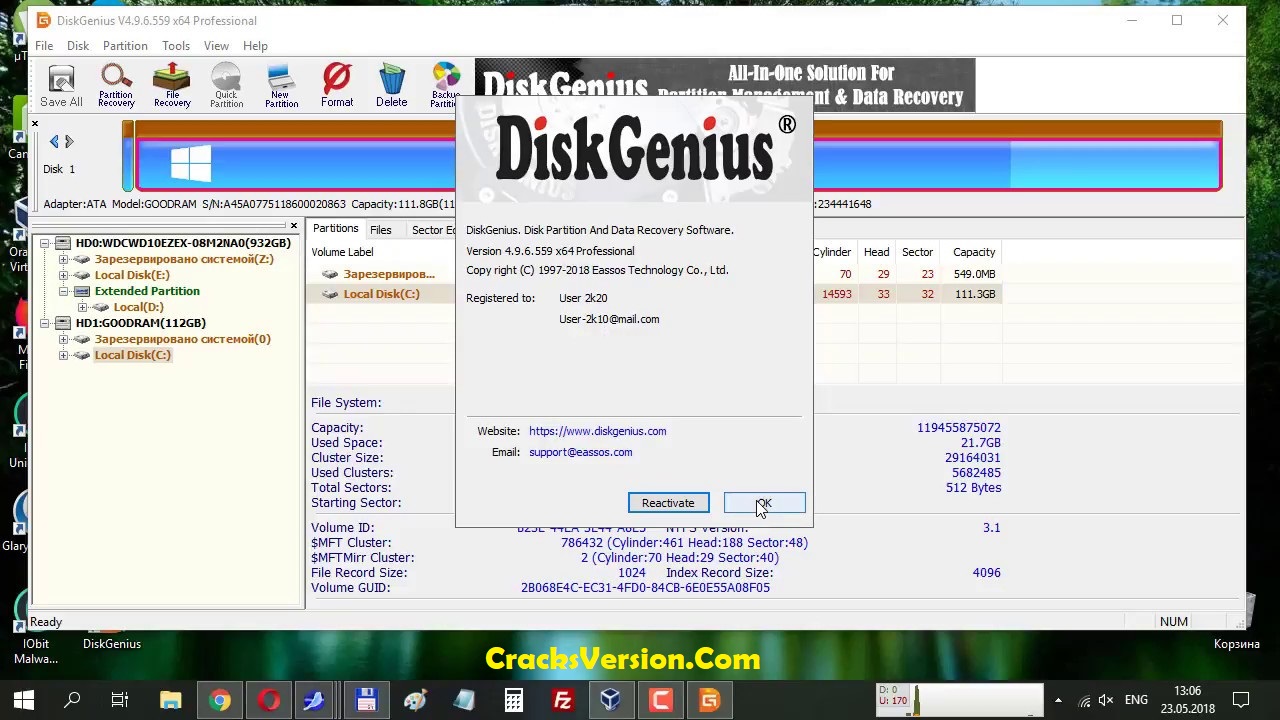
Task: Select Local Disk(E:) in tree
Action: click(132, 275)
